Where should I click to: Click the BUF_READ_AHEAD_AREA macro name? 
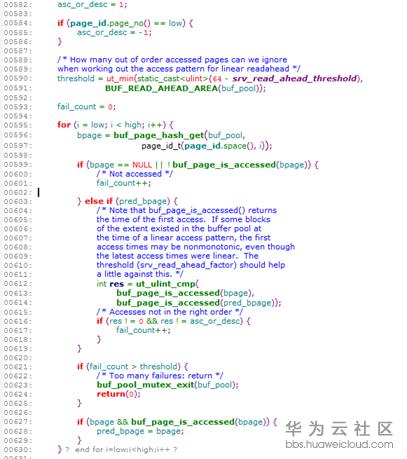(x=161, y=88)
